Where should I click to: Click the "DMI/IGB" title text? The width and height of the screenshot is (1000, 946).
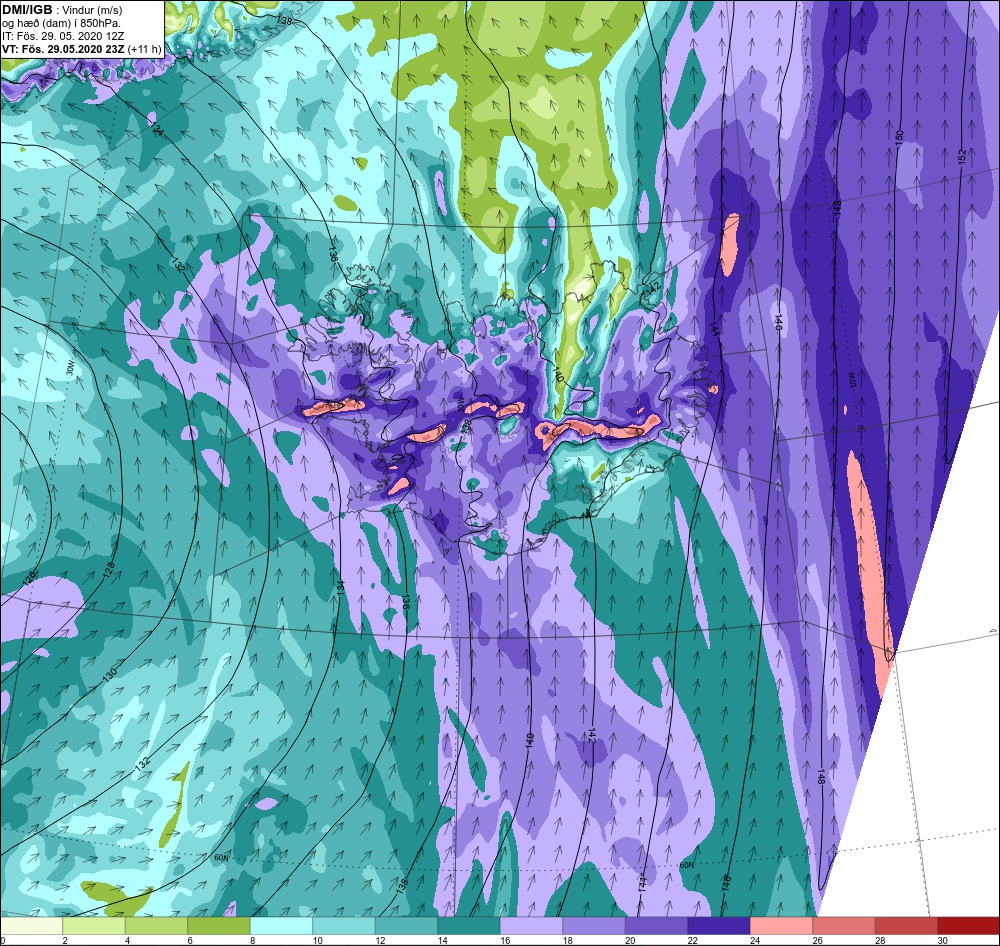pyautogui.click(x=27, y=10)
